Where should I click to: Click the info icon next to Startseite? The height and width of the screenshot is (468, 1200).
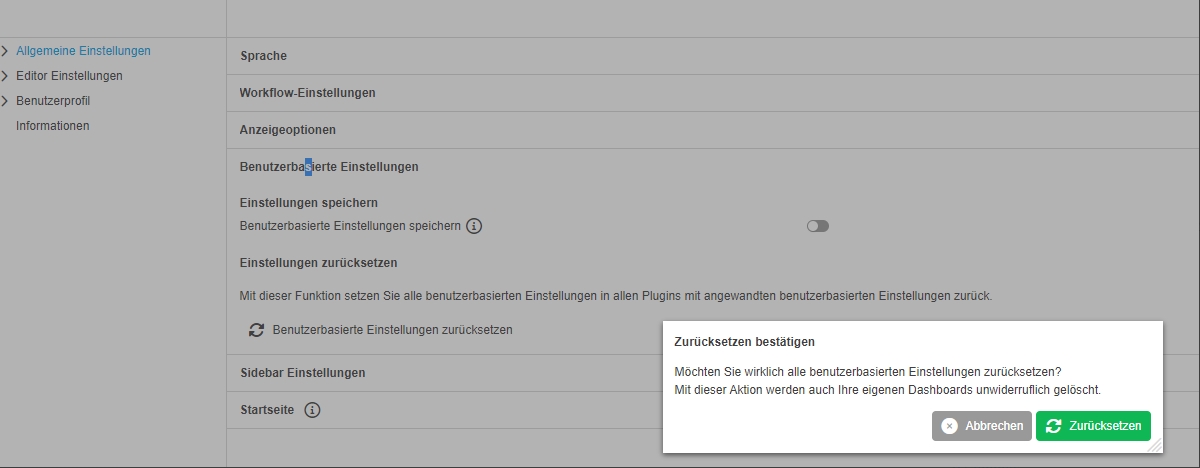[312, 410]
